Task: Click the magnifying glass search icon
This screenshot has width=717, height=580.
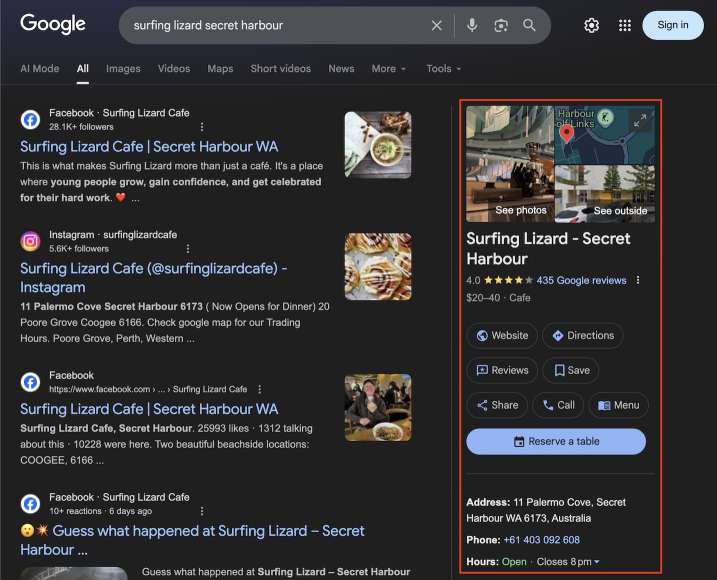Action: tap(529, 25)
